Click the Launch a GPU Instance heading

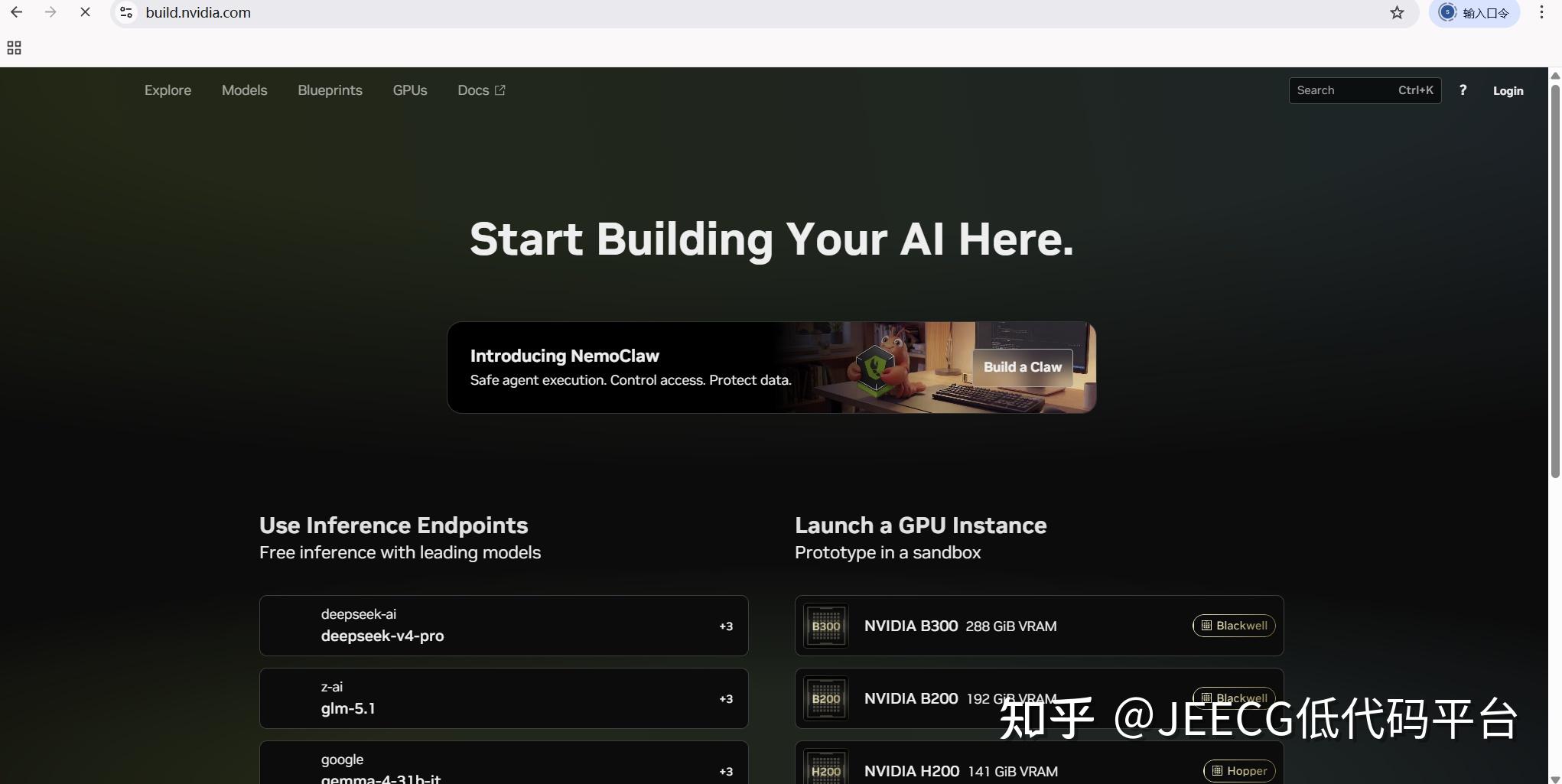pos(920,525)
